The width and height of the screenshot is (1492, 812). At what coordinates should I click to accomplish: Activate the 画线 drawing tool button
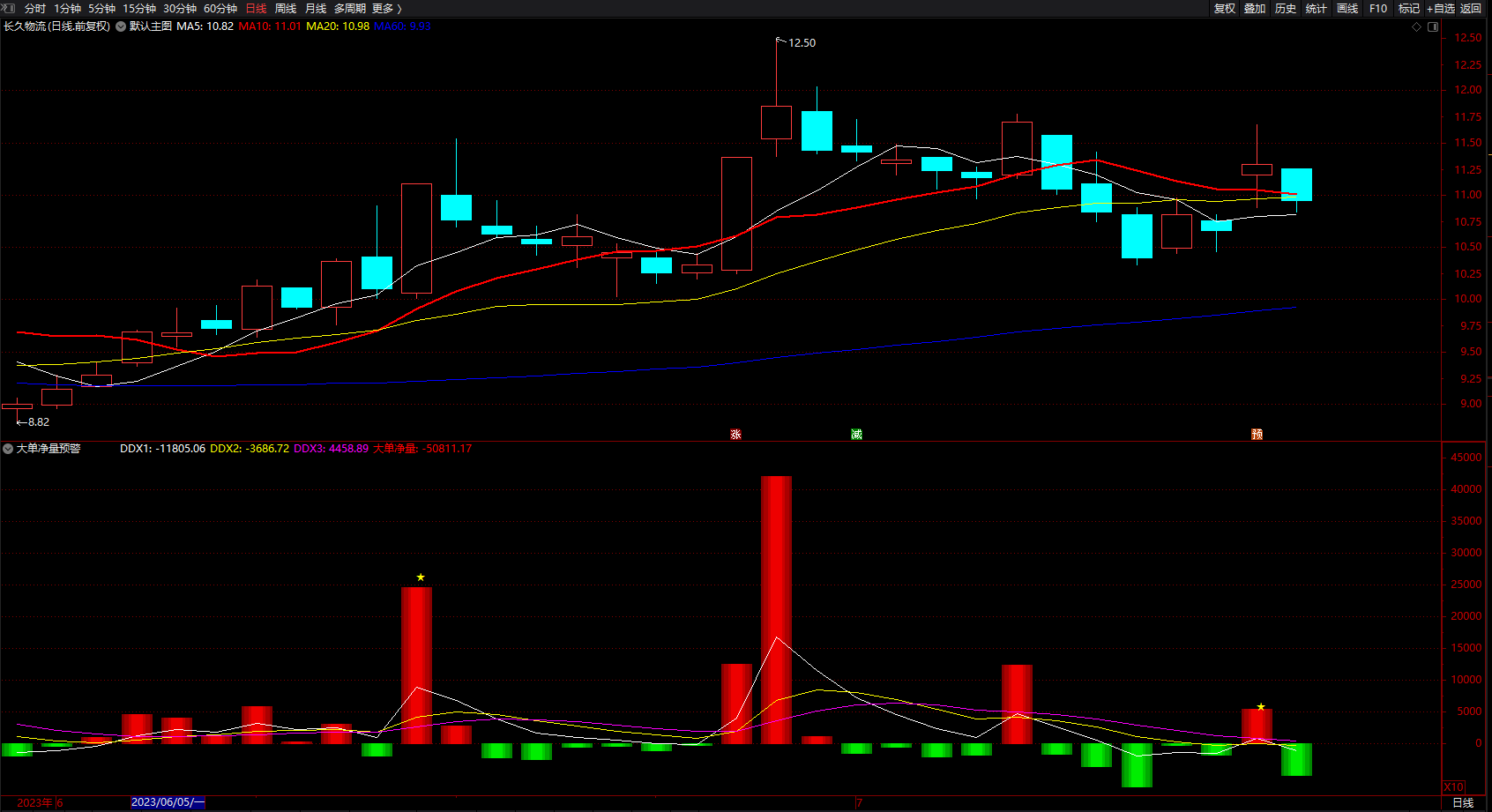(x=1347, y=9)
